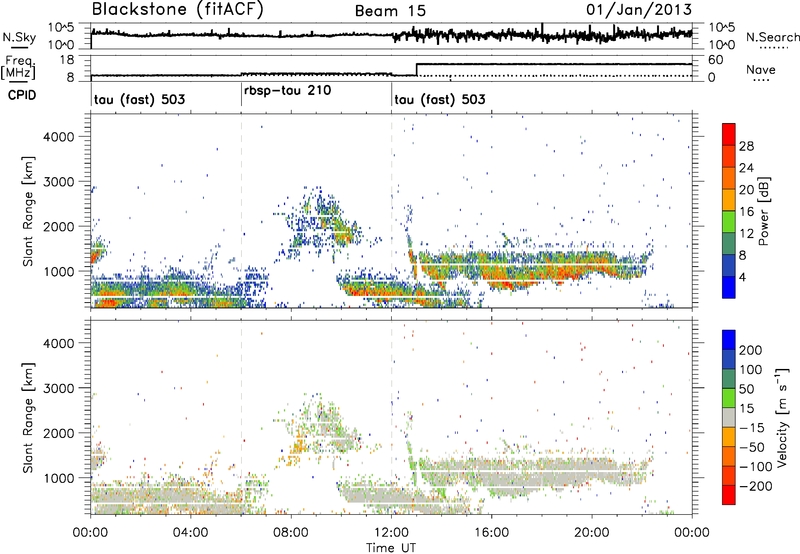Screen dimensions: 800x554
Task: Click the "20" Power colorbar value
Action: coord(746,190)
